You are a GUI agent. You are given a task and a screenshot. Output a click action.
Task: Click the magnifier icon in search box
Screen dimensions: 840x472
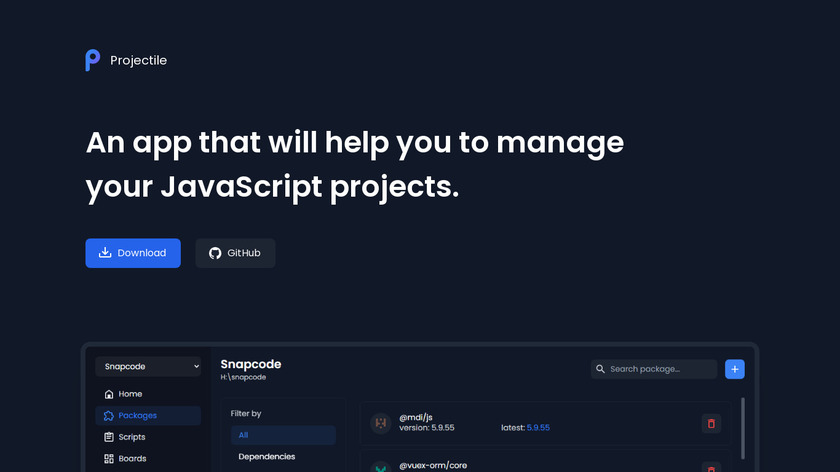coord(600,369)
